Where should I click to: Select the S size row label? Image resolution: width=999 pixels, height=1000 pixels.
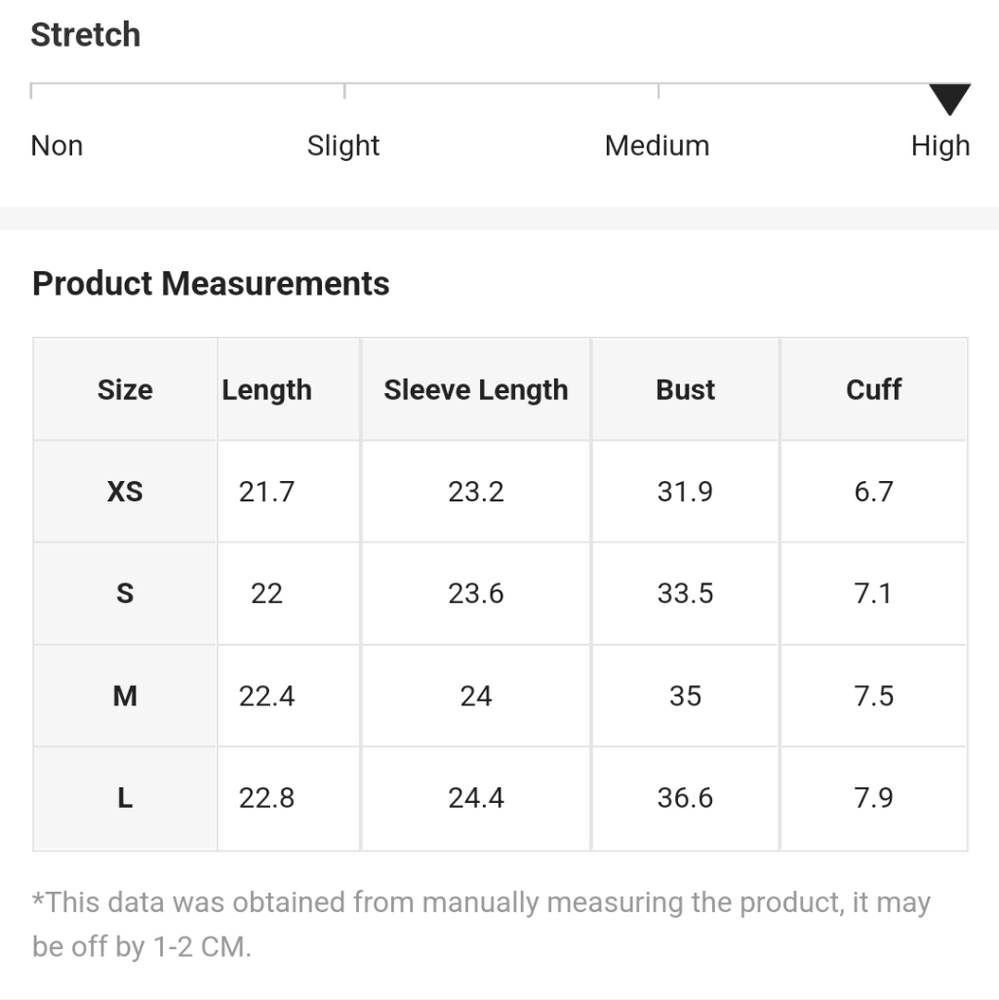click(x=125, y=594)
